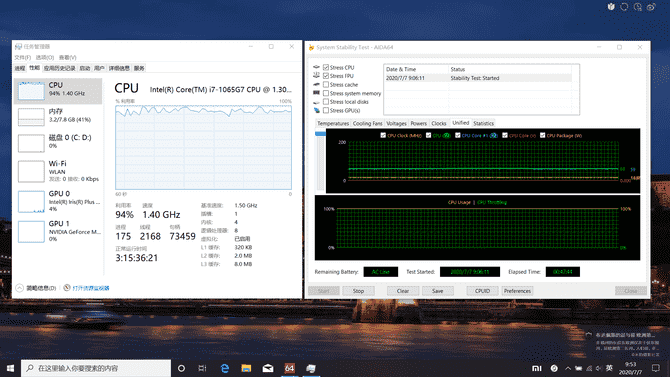
Task: Switch to the Statistics tab
Action: coord(483,123)
